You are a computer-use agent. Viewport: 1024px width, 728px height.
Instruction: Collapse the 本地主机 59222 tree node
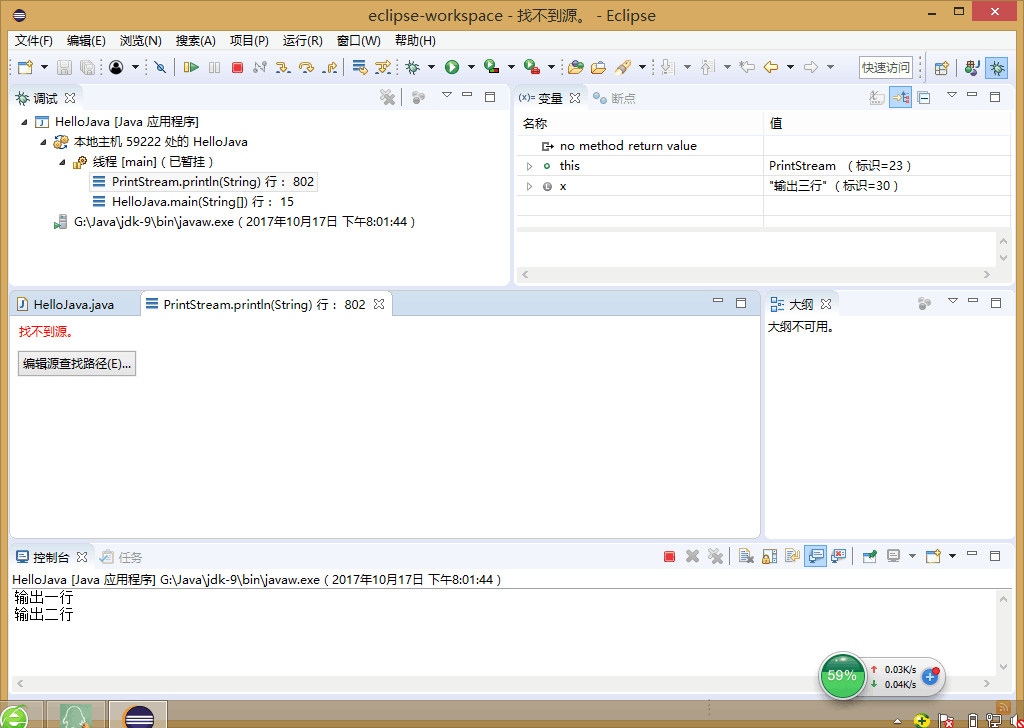[43, 142]
